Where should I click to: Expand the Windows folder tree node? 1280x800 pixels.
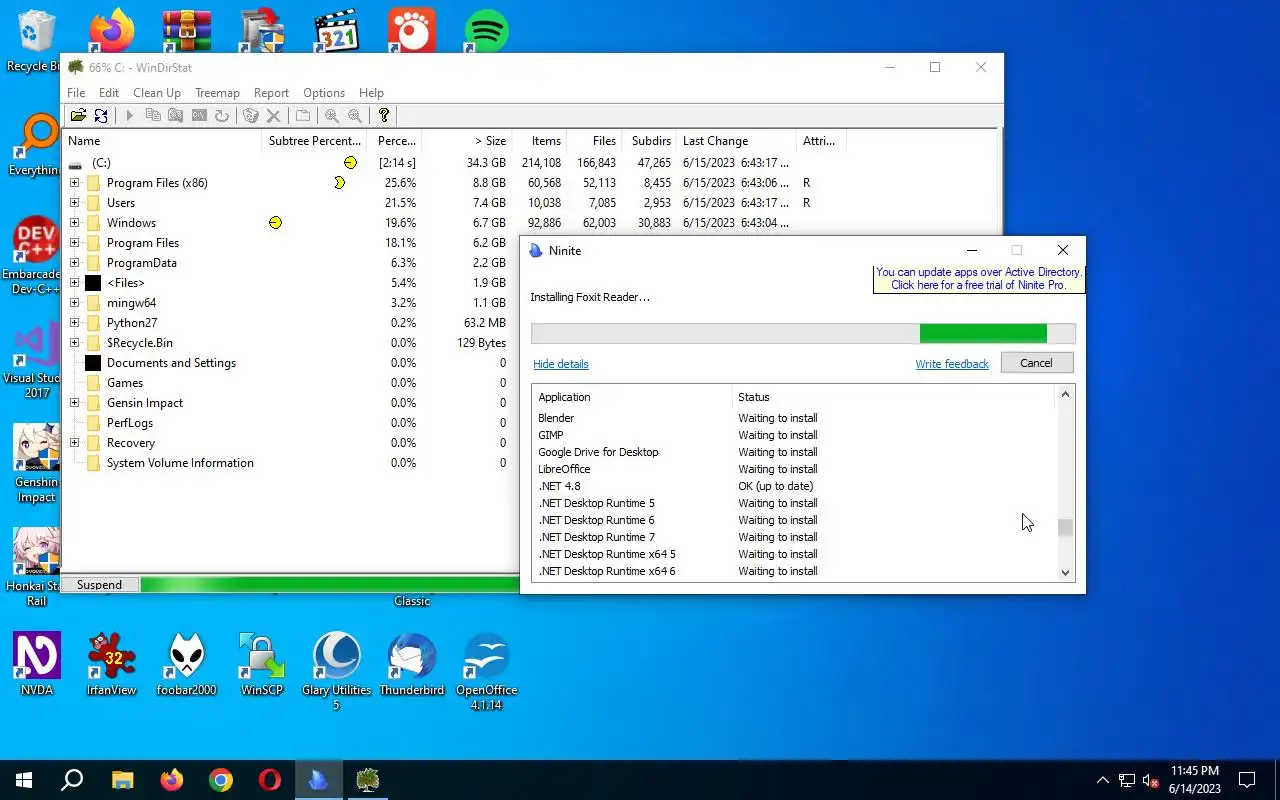(x=74, y=223)
